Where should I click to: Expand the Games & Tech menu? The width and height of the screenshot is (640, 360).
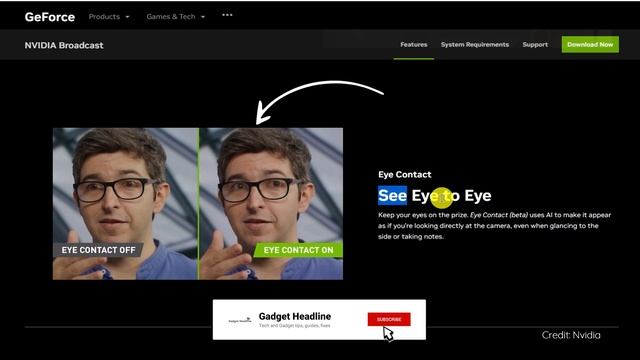pyautogui.click(x=176, y=17)
